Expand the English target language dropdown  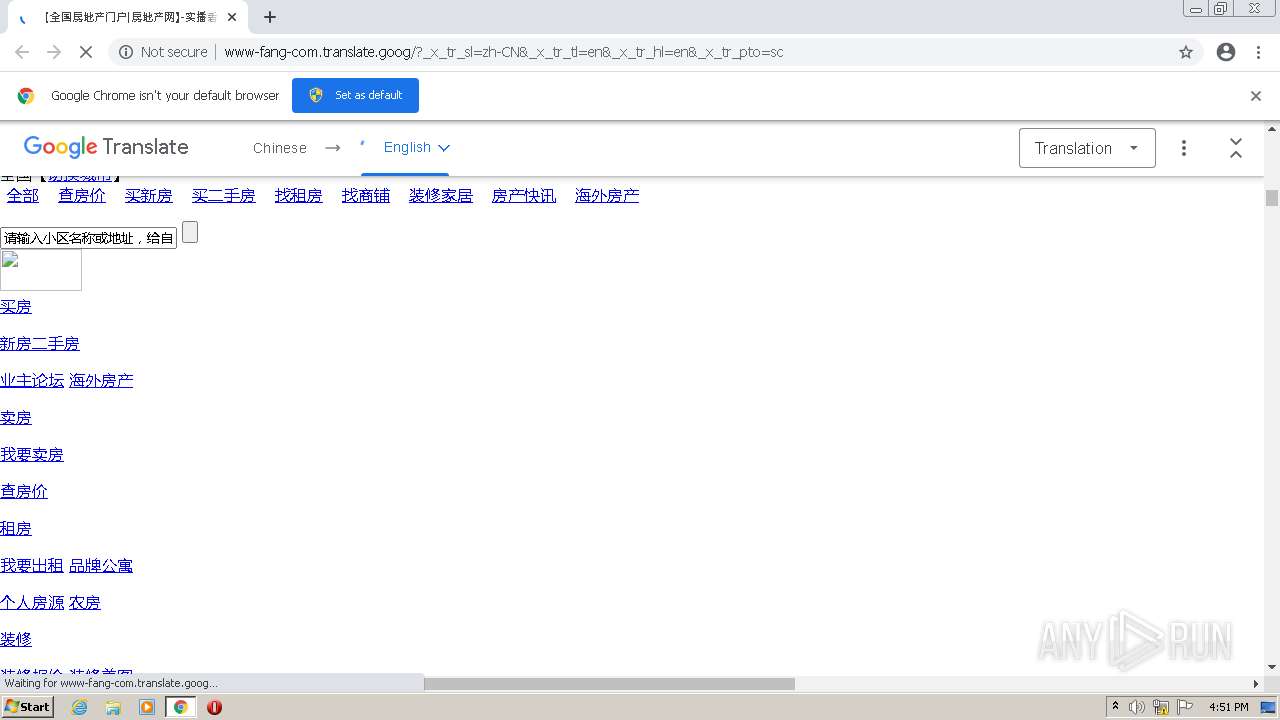tap(417, 147)
